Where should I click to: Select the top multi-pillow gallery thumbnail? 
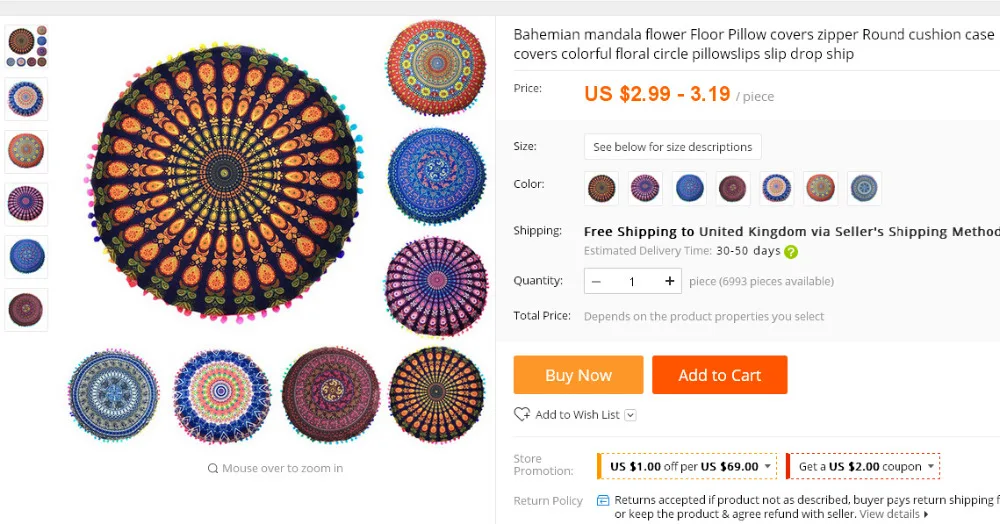pyautogui.click(x=26, y=45)
